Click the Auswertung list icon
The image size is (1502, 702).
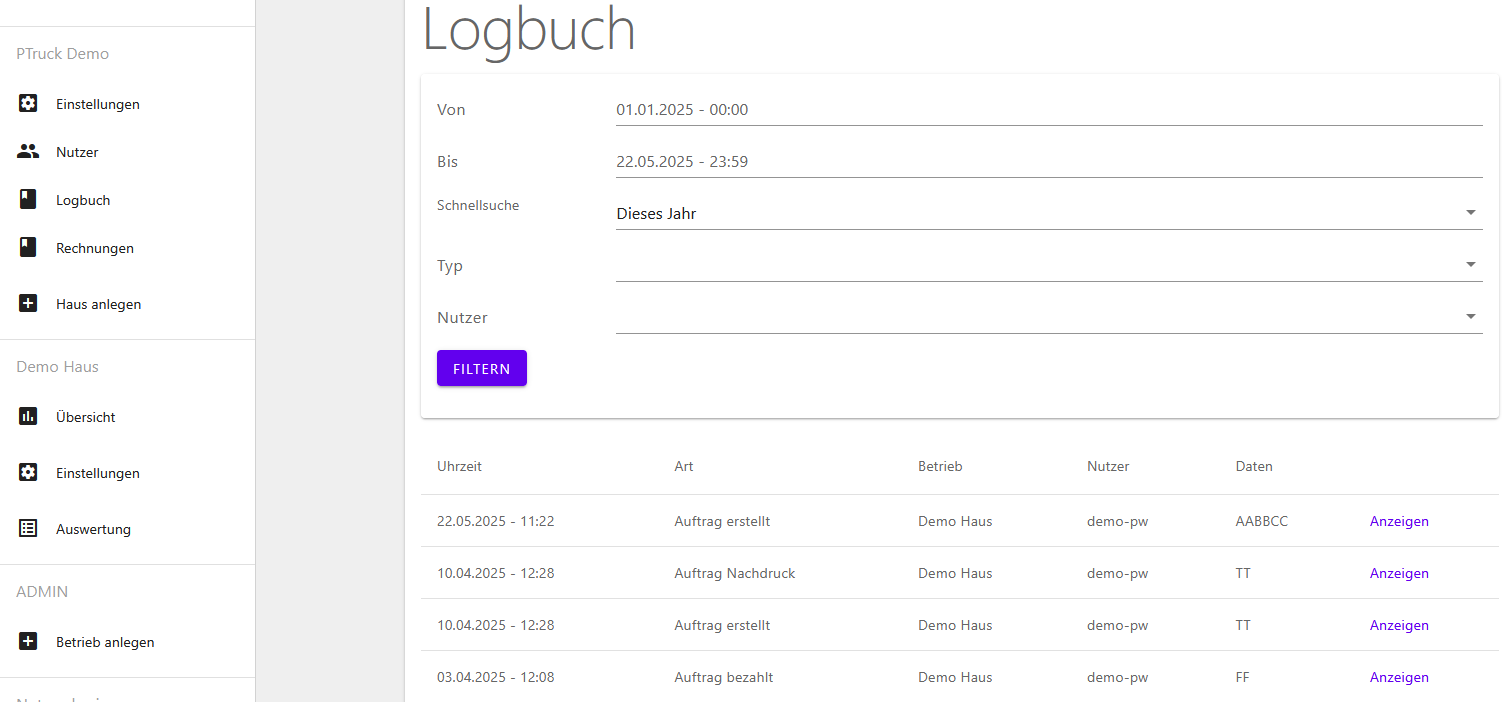[x=27, y=528]
